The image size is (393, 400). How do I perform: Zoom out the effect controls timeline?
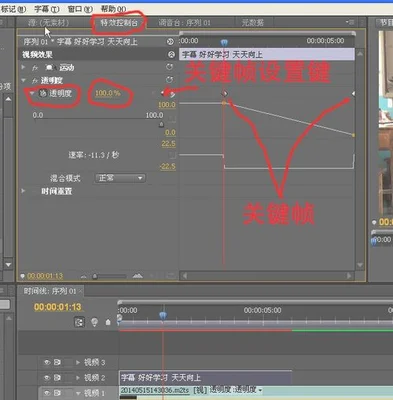[84, 276]
